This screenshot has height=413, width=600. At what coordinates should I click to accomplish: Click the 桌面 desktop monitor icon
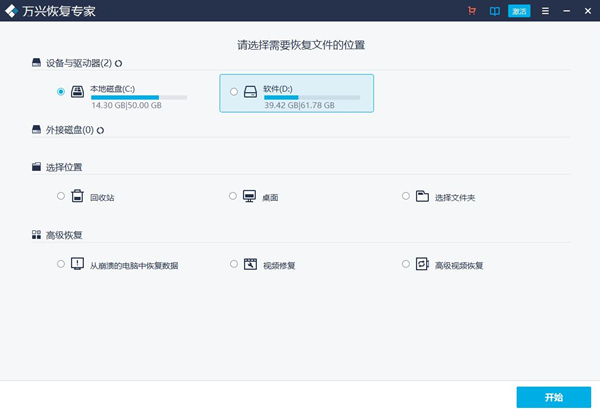(249, 196)
